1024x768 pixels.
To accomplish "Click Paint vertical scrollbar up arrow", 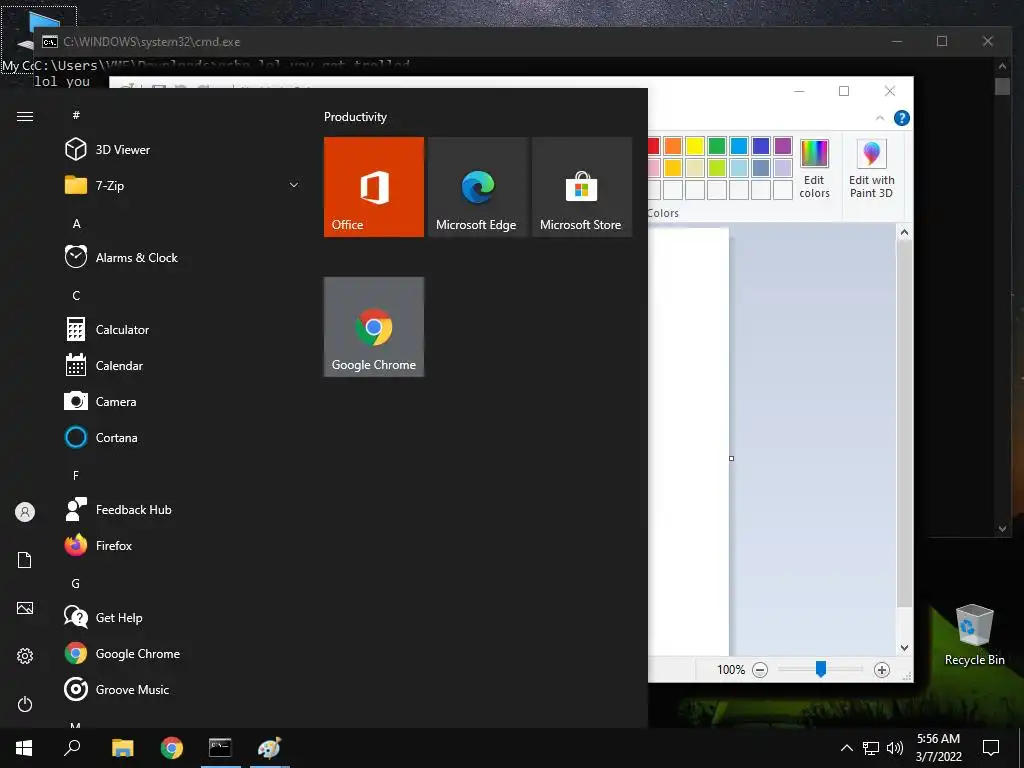I will [x=904, y=232].
